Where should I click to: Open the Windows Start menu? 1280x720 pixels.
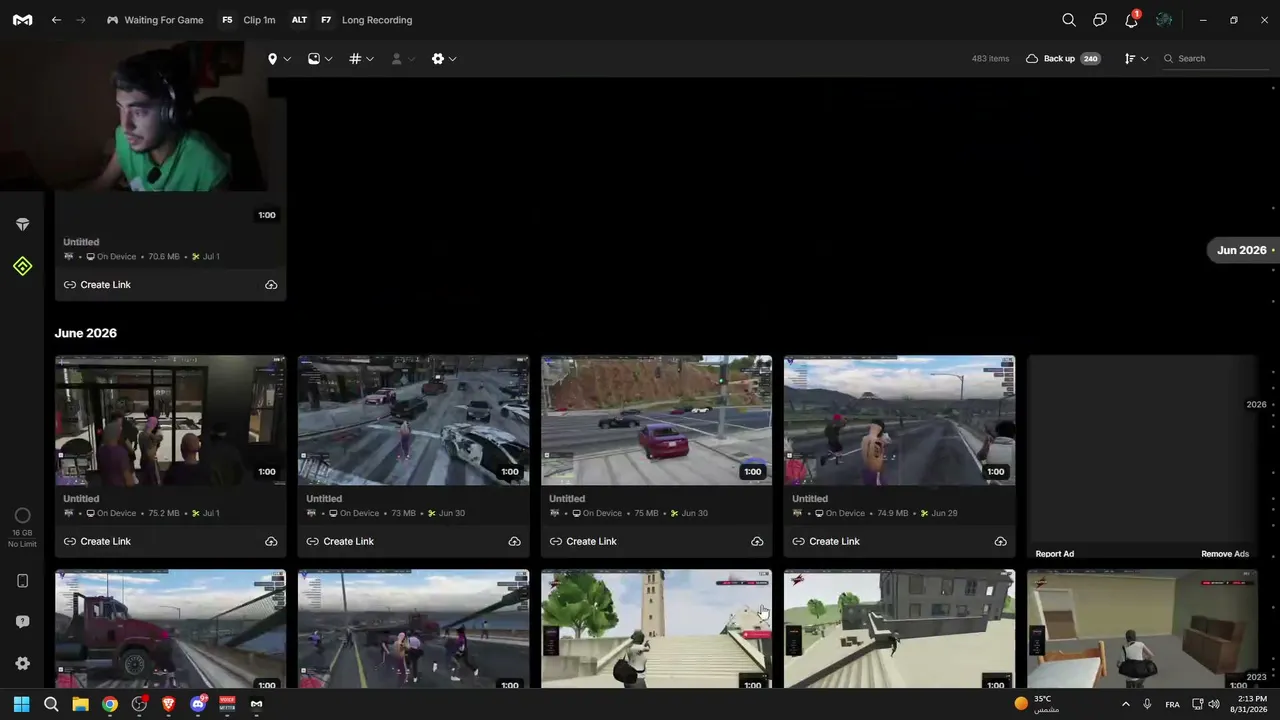[x=21, y=704]
